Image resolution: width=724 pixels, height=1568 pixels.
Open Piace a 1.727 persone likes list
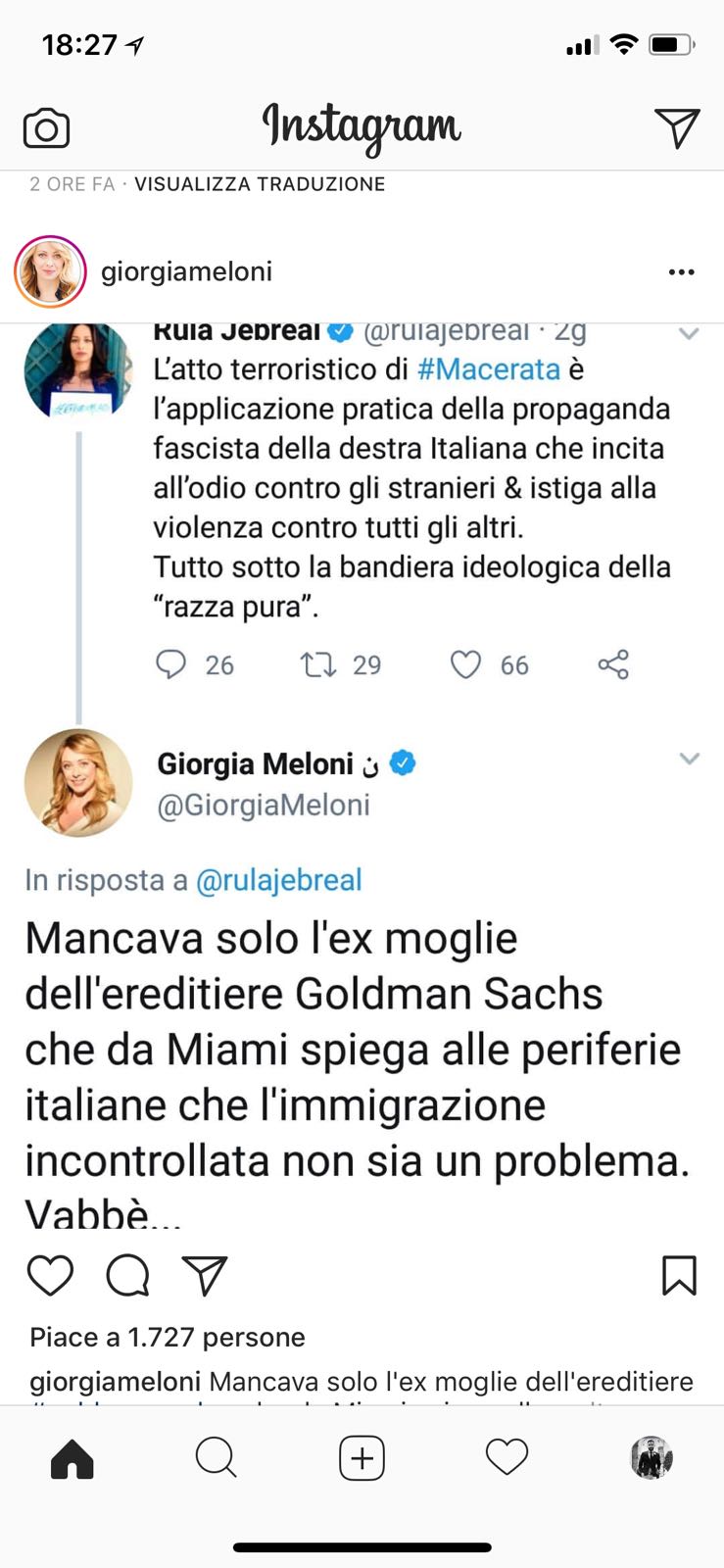click(x=168, y=1337)
